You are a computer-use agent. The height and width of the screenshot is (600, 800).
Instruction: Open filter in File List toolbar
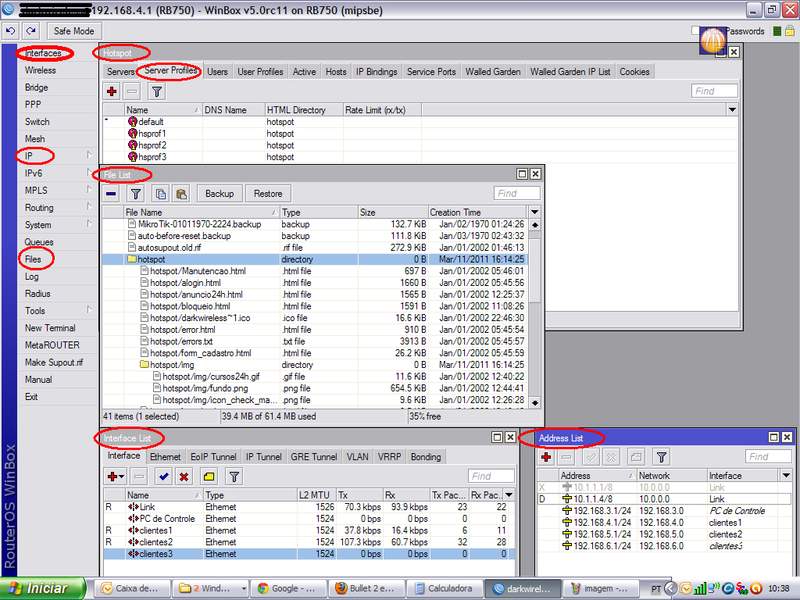click(x=136, y=193)
